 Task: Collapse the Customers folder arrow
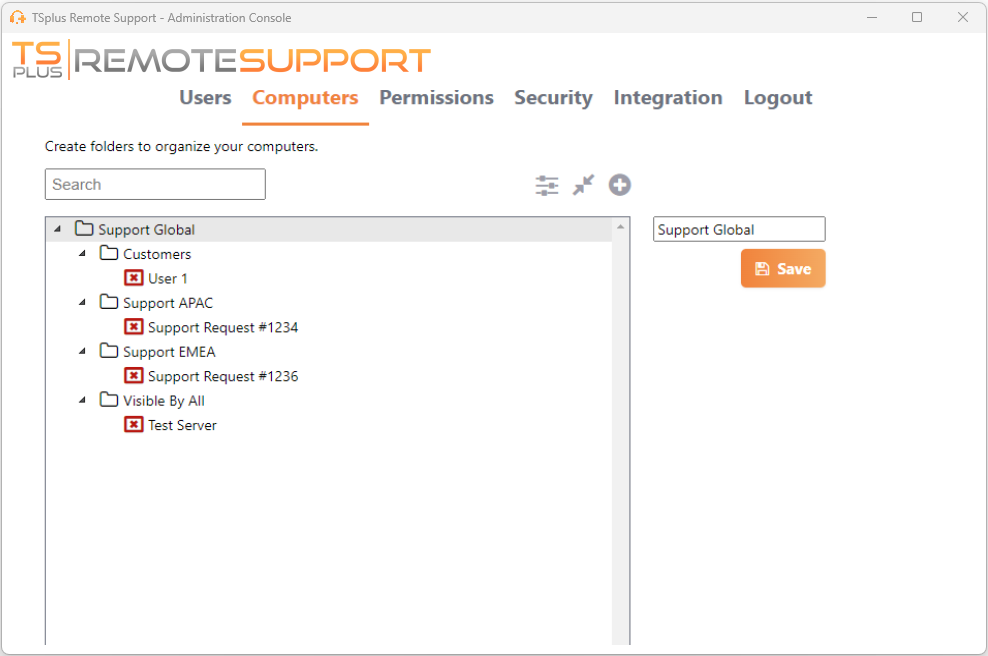83,253
